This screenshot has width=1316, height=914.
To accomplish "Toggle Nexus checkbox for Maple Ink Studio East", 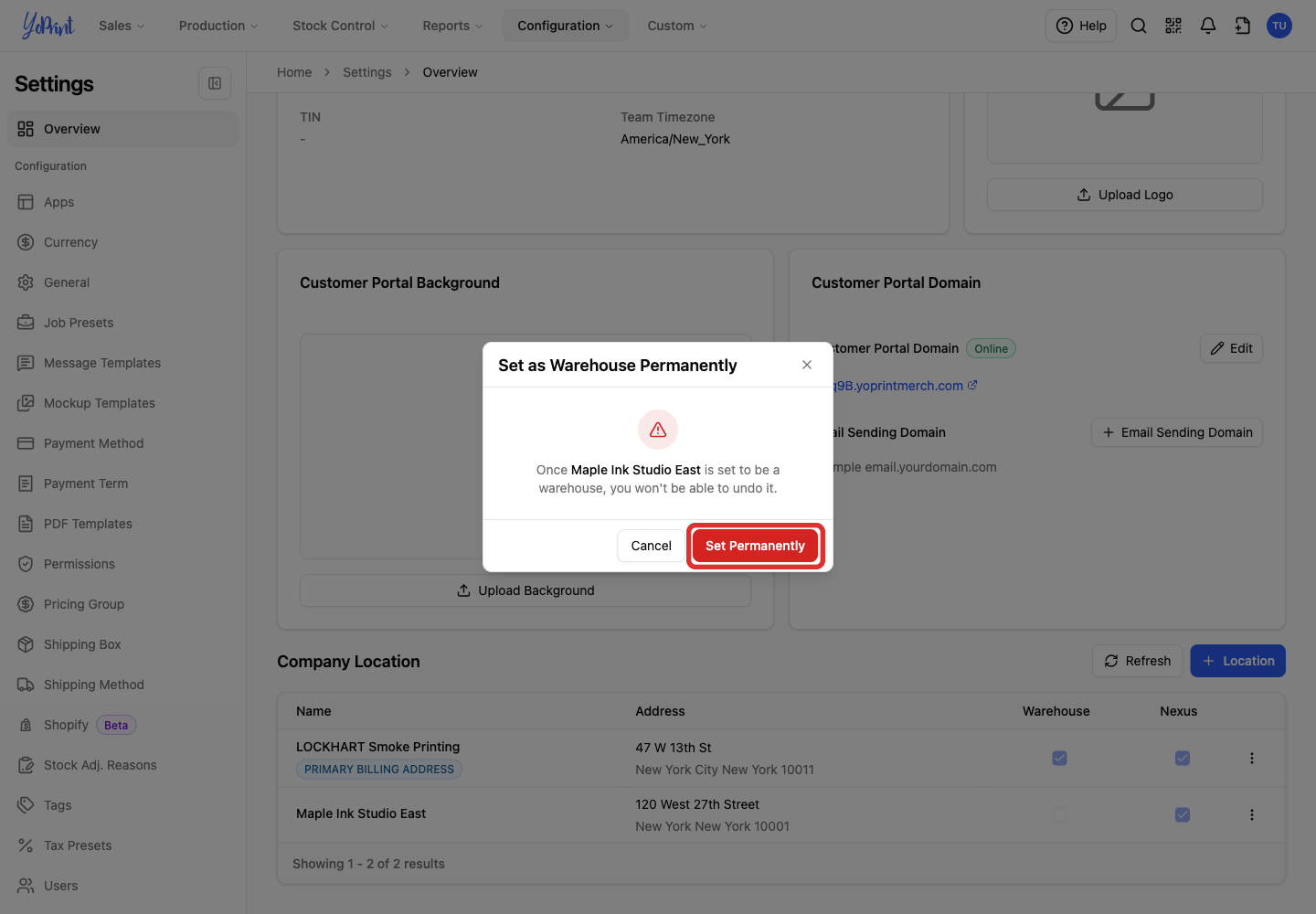I will pos(1183,814).
